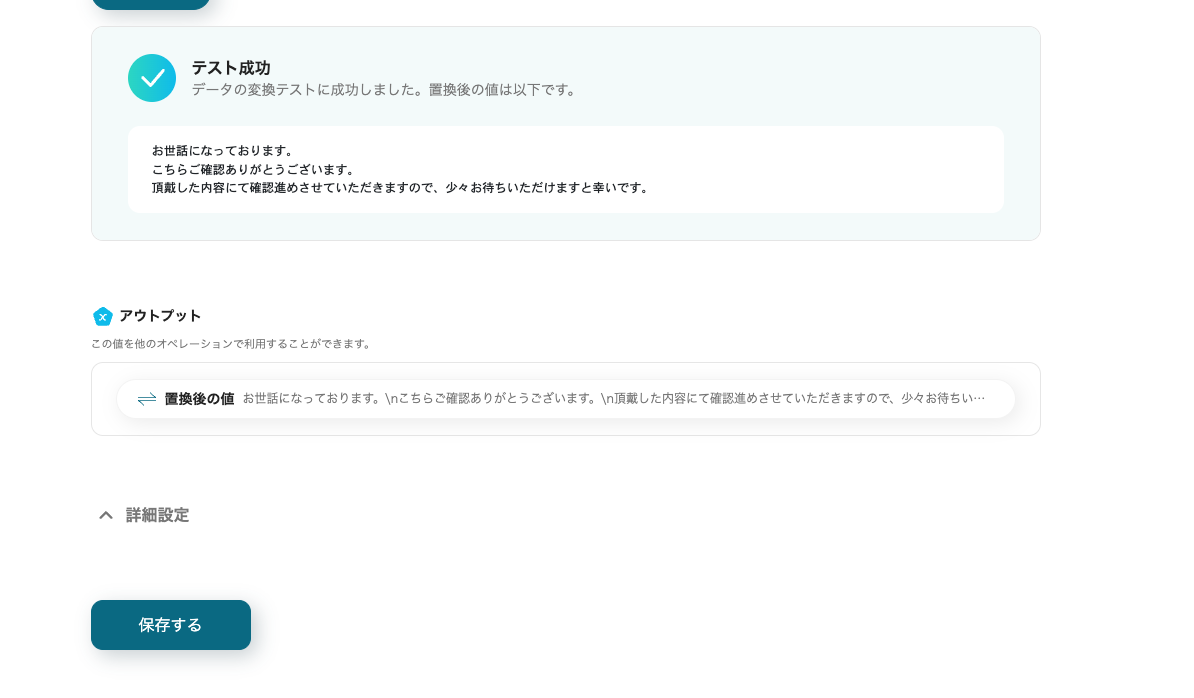Screen dimensions: 1194x698
Task: Click the アウトプット heading text
Action: pos(160,316)
